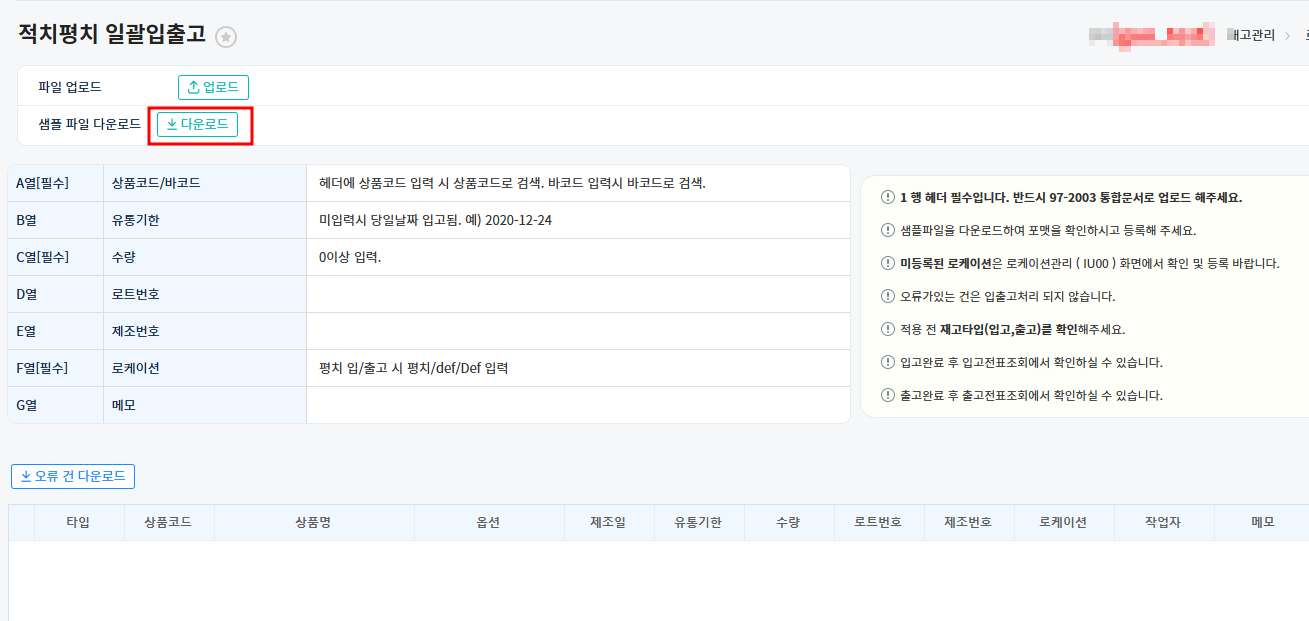Click info icon beside 입고완료 후 notice
1309x621 pixels.
point(887,363)
